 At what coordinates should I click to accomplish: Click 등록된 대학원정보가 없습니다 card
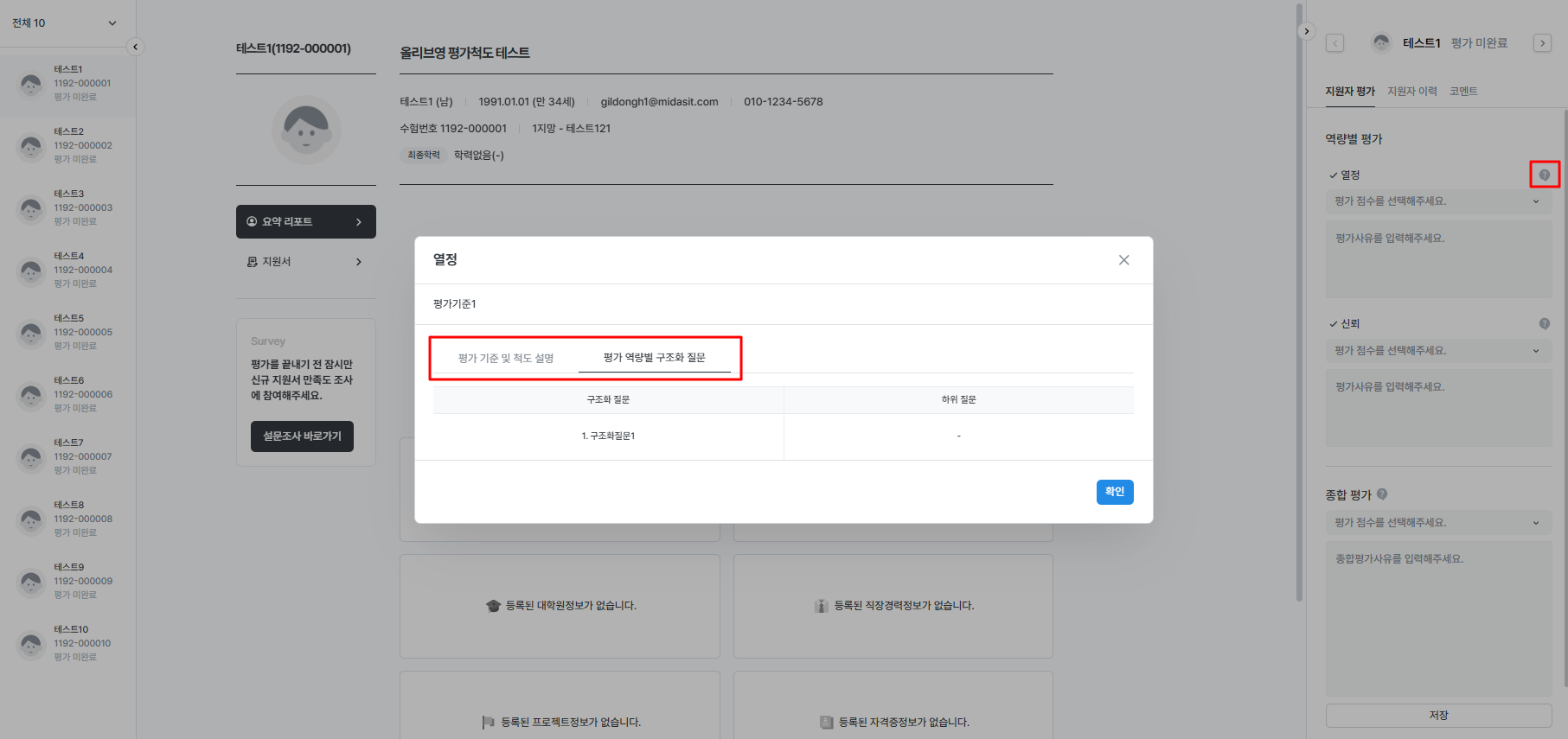click(x=560, y=606)
